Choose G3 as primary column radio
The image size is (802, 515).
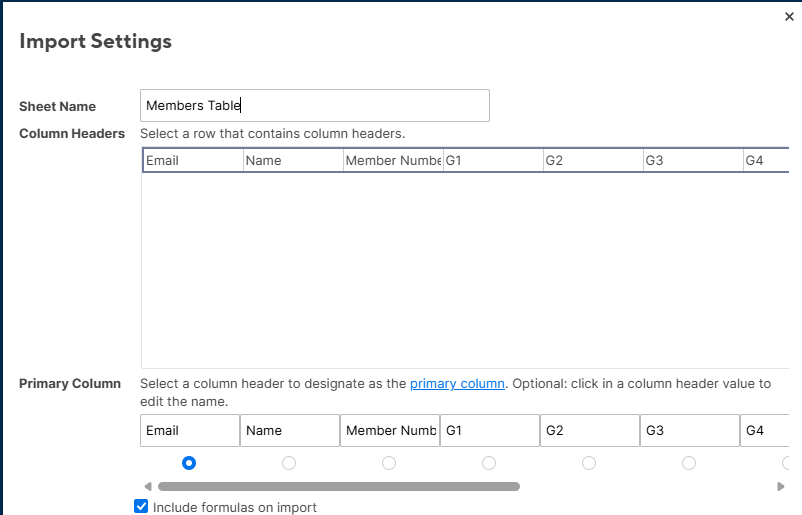tap(689, 463)
